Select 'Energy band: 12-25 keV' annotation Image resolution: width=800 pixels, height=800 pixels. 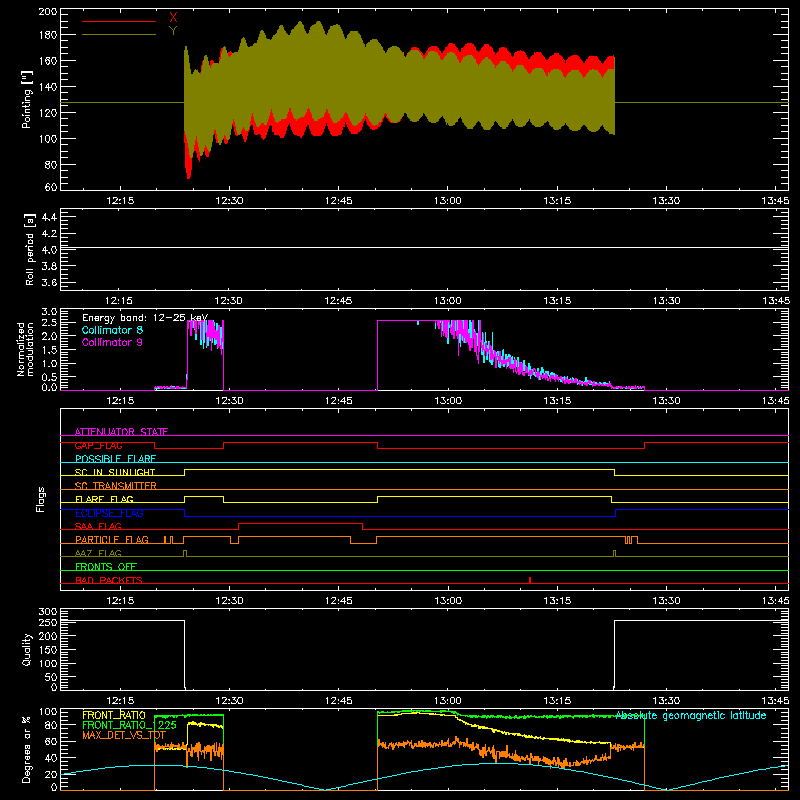click(x=145, y=318)
